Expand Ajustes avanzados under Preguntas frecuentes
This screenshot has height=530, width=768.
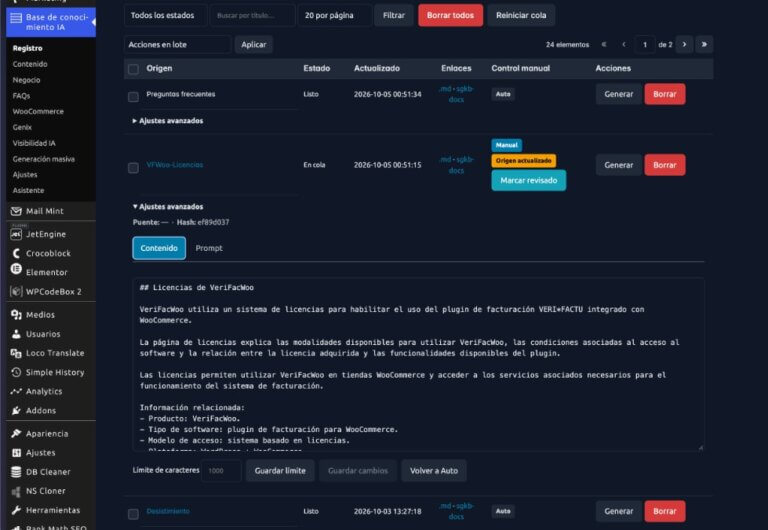point(168,120)
